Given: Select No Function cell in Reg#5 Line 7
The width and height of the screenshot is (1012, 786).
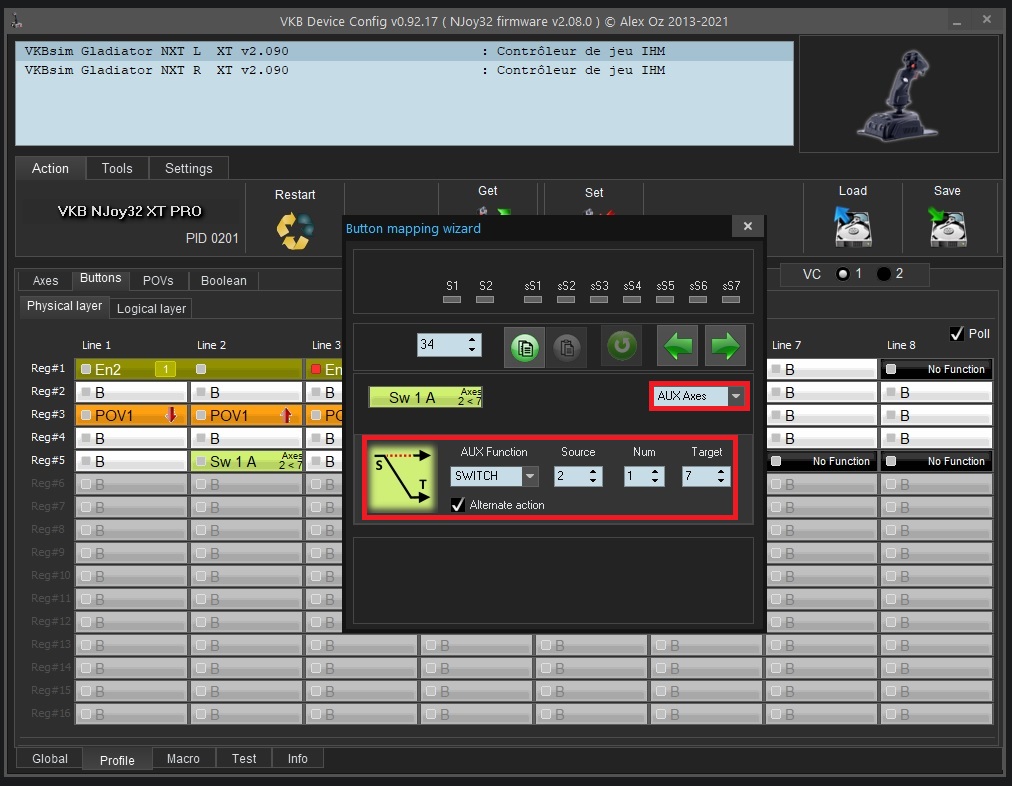Looking at the screenshot, I should tap(822, 461).
